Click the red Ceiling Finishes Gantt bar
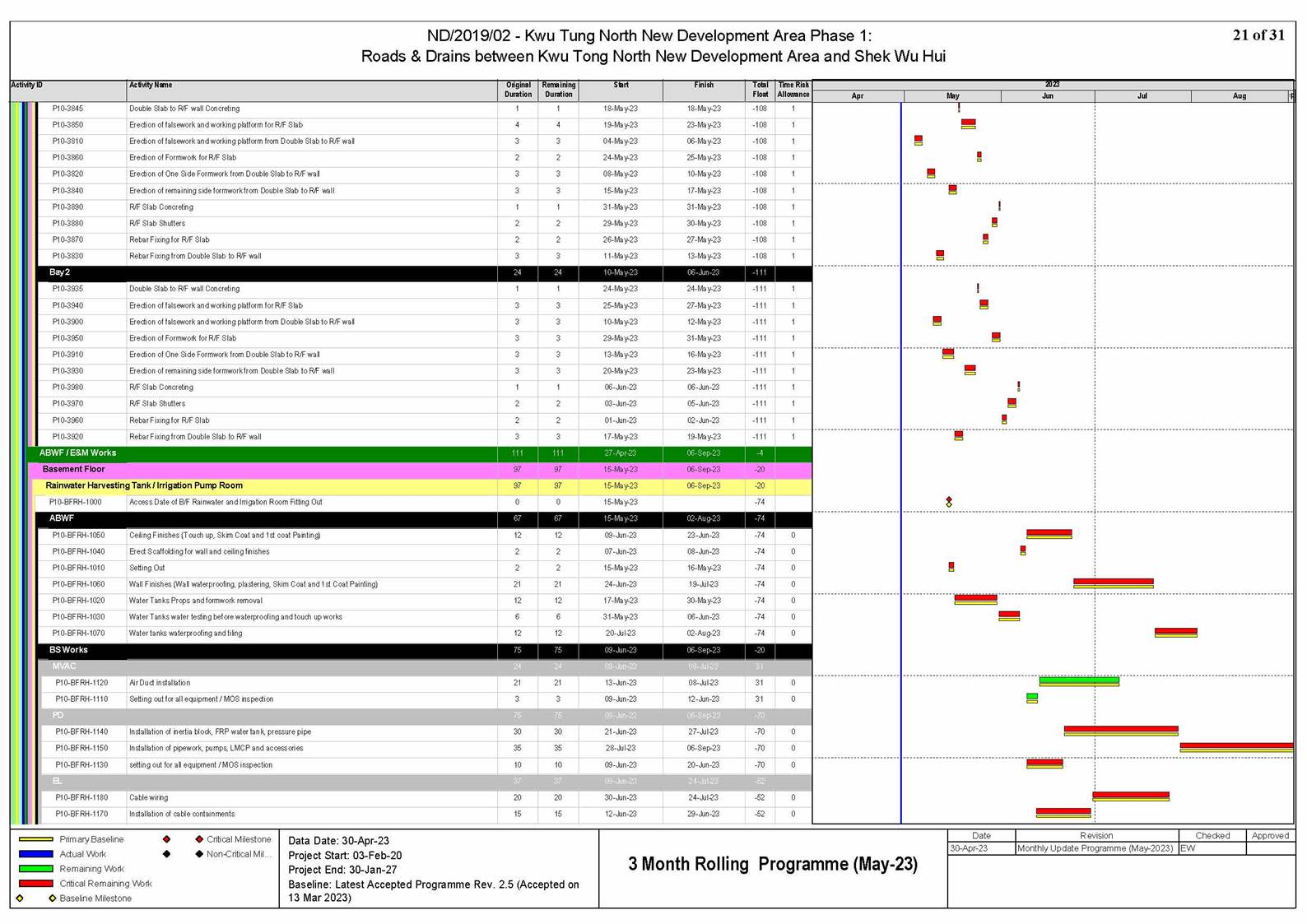 click(1049, 534)
